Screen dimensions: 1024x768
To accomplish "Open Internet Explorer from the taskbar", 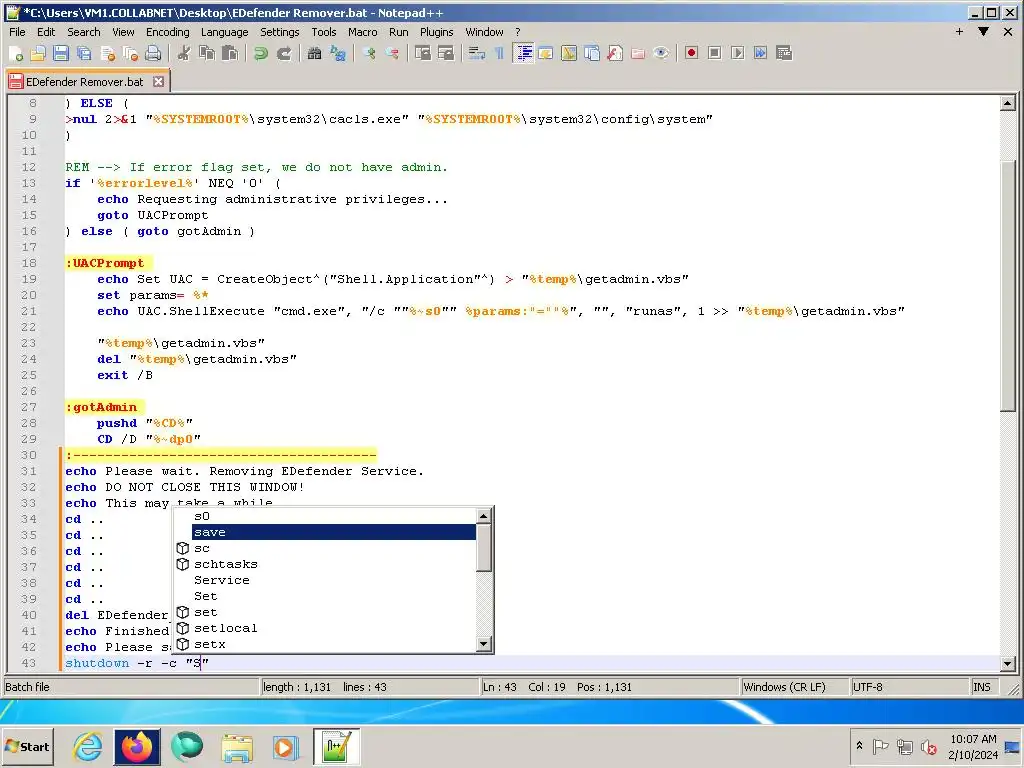I will pyautogui.click(x=88, y=746).
